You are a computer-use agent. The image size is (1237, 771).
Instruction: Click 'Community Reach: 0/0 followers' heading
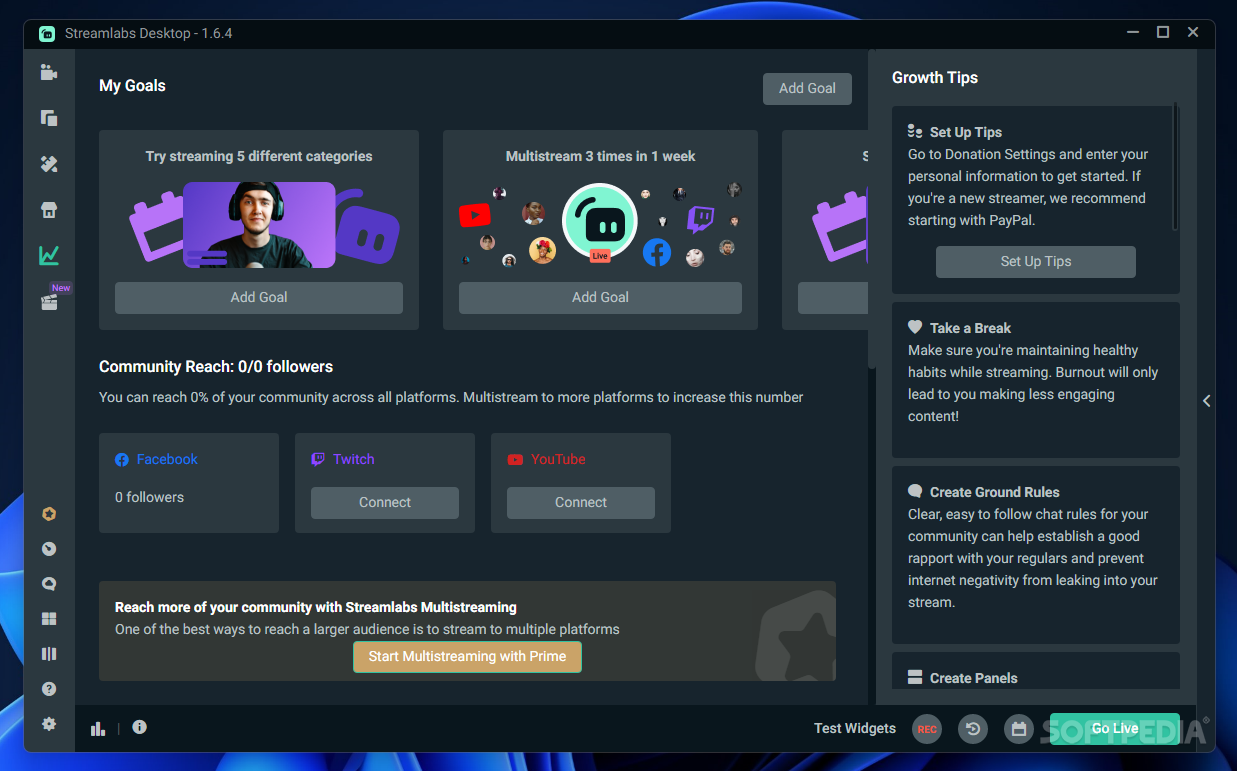coord(216,367)
